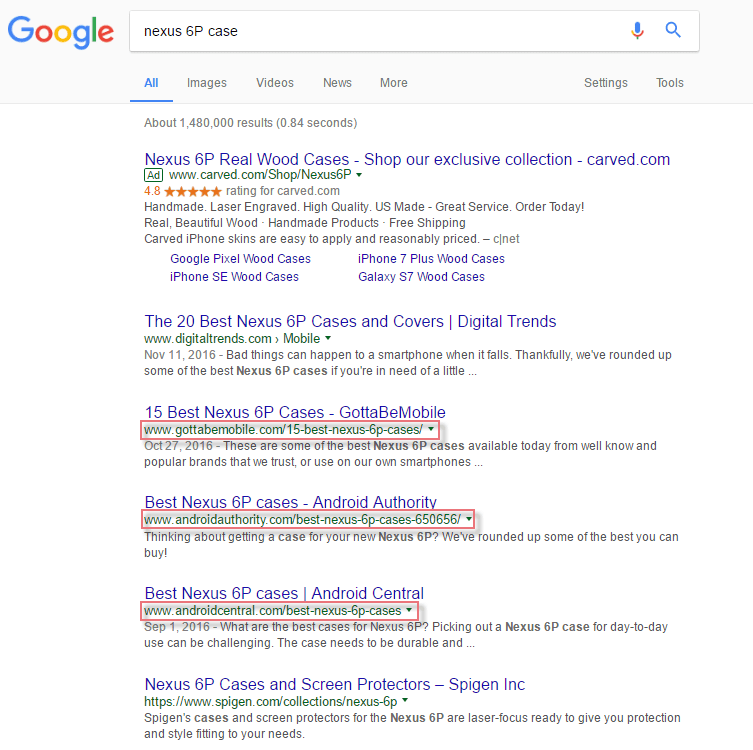Click the www.carved.com/Shop/Nexus6P URL text
Image resolution: width=753 pixels, height=750 pixels.
click(260, 175)
